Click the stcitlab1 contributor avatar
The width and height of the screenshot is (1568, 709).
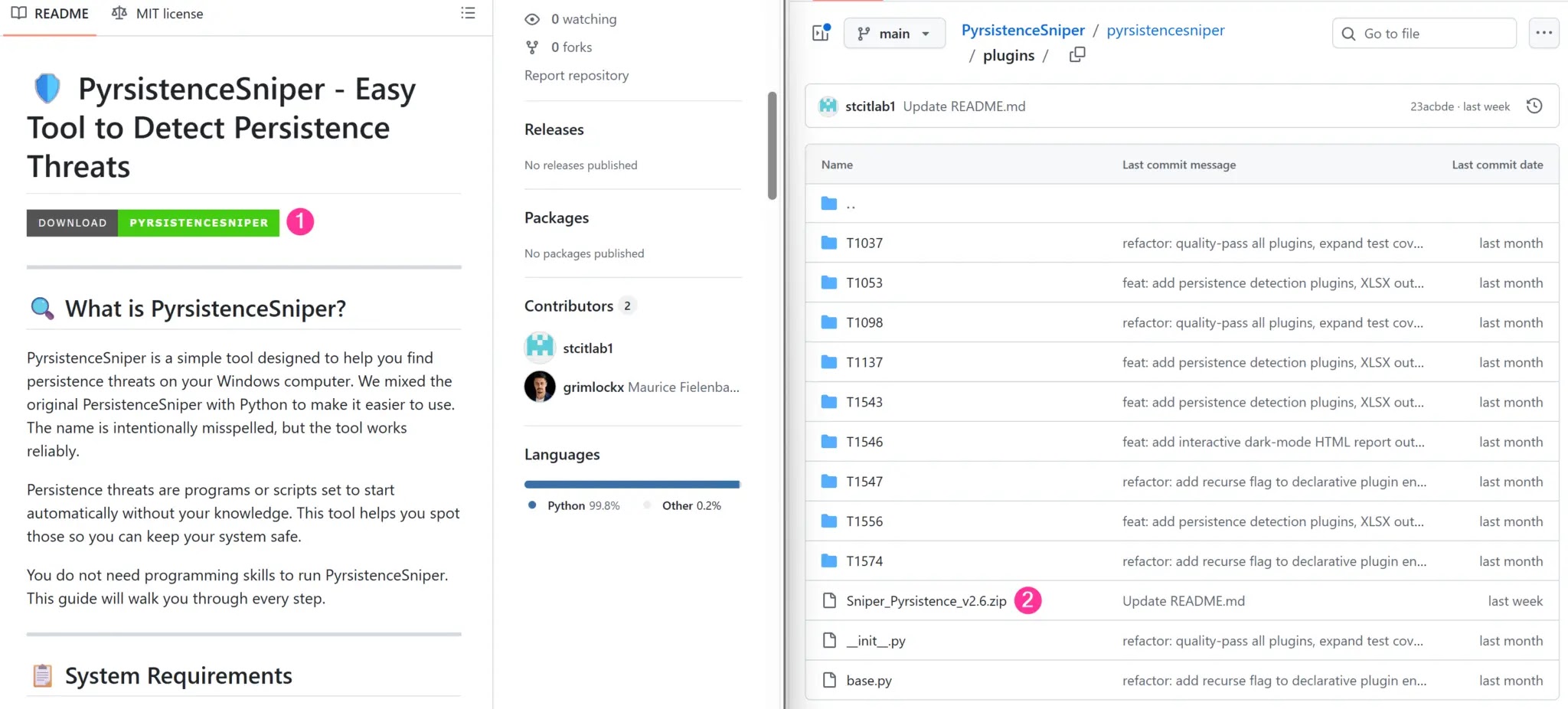click(x=540, y=348)
